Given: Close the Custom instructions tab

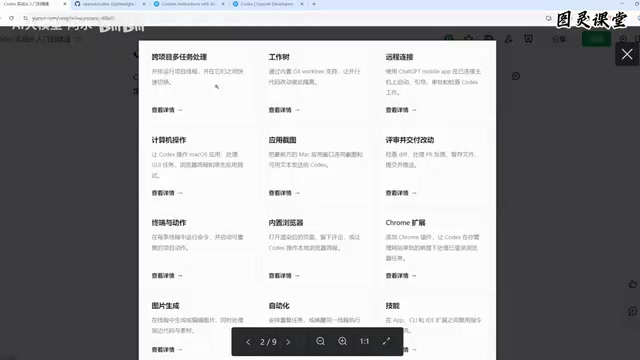Looking at the screenshot, I should pos(223,4).
